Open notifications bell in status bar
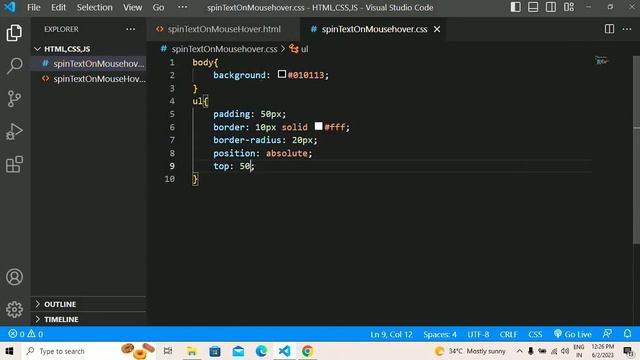 click(x=627, y=334)
